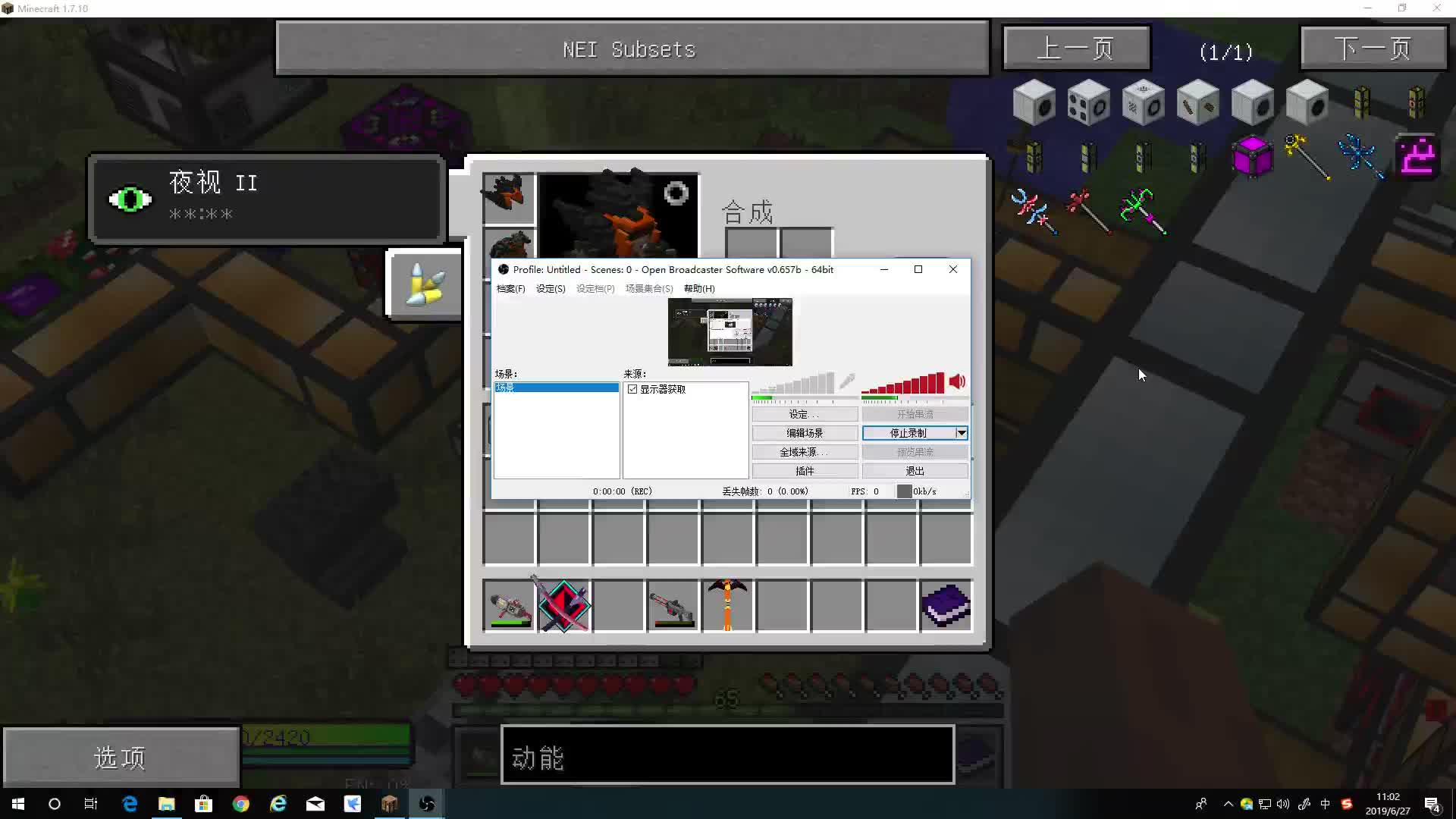Viewport: 1456px width, 819px height.
Task: Open Microsoft Store from the taskbar
Action: [x=204, y=804]
